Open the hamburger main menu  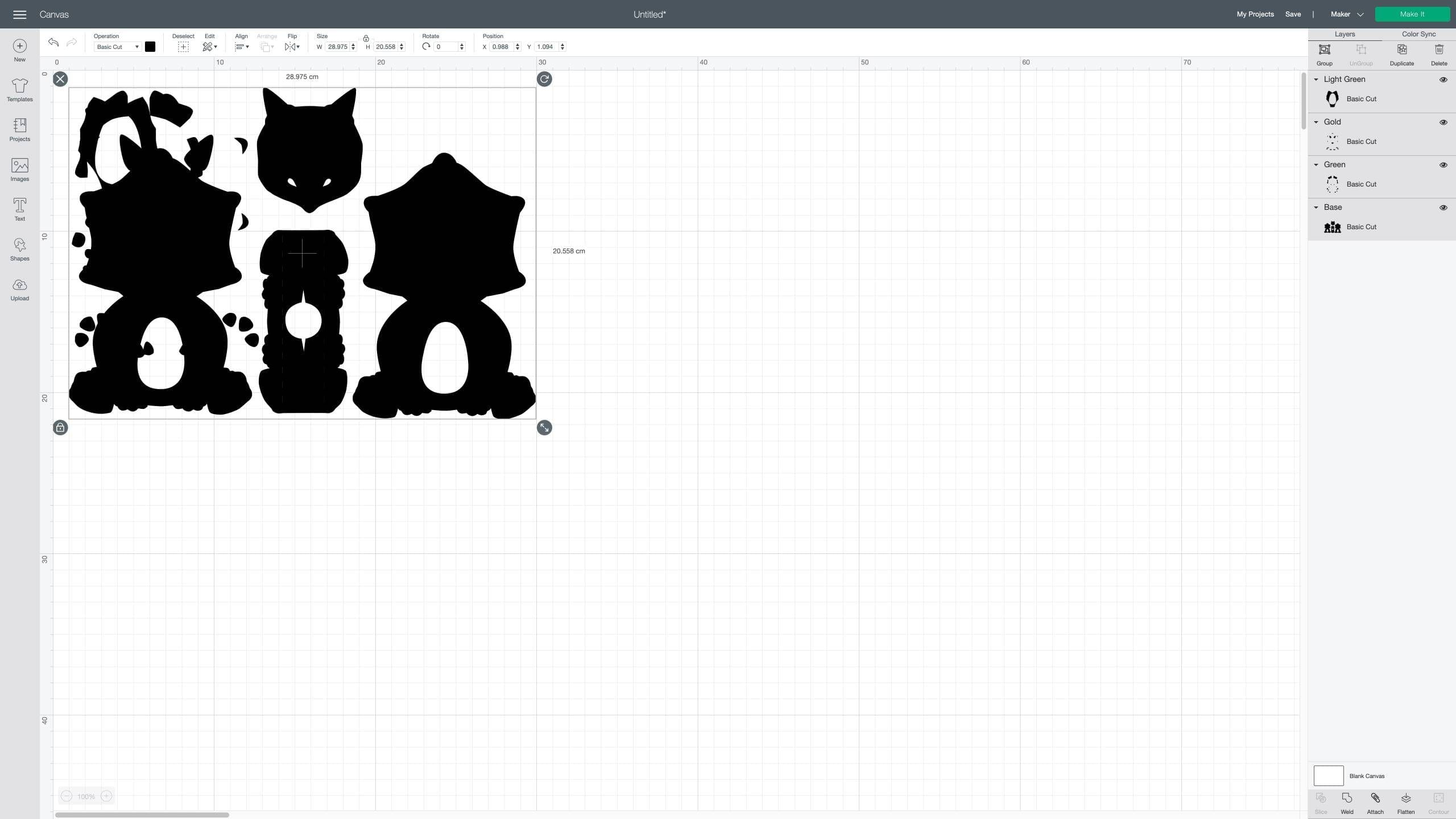[x=19, y=14]
